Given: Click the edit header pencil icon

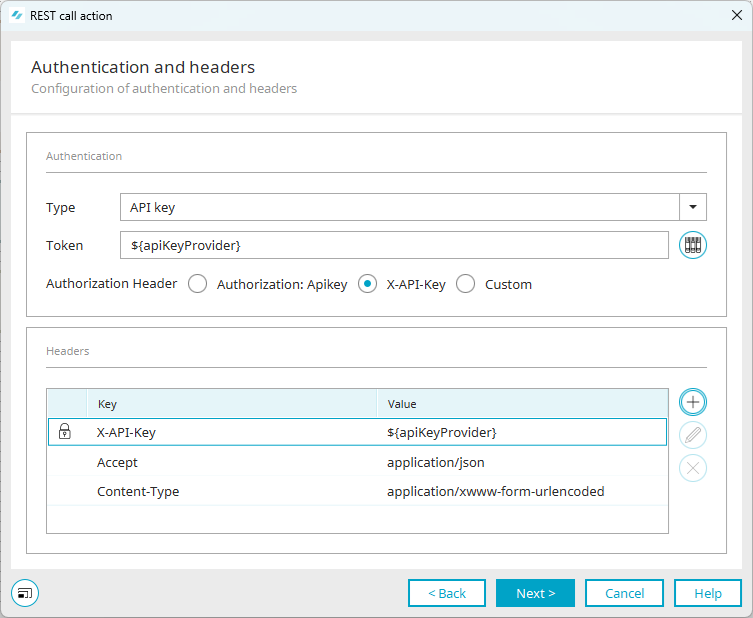Looking at the screenshot, I should 693,435.
